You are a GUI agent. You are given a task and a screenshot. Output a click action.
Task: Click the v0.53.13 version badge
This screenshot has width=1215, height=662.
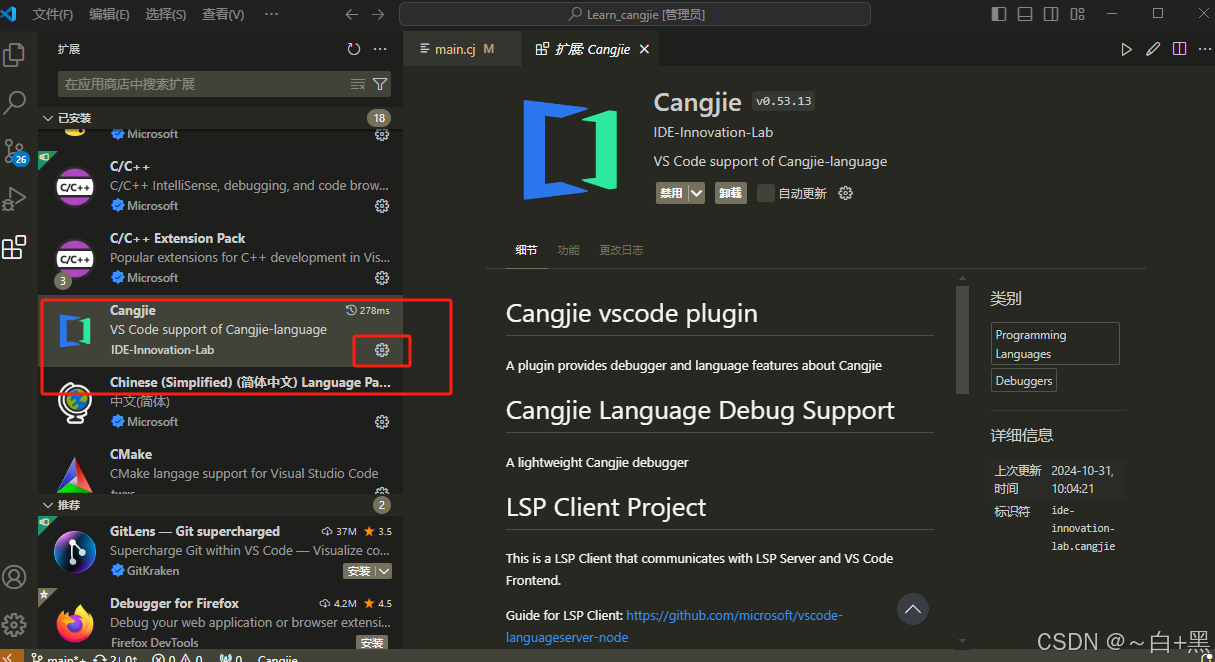tap(783, 101)
